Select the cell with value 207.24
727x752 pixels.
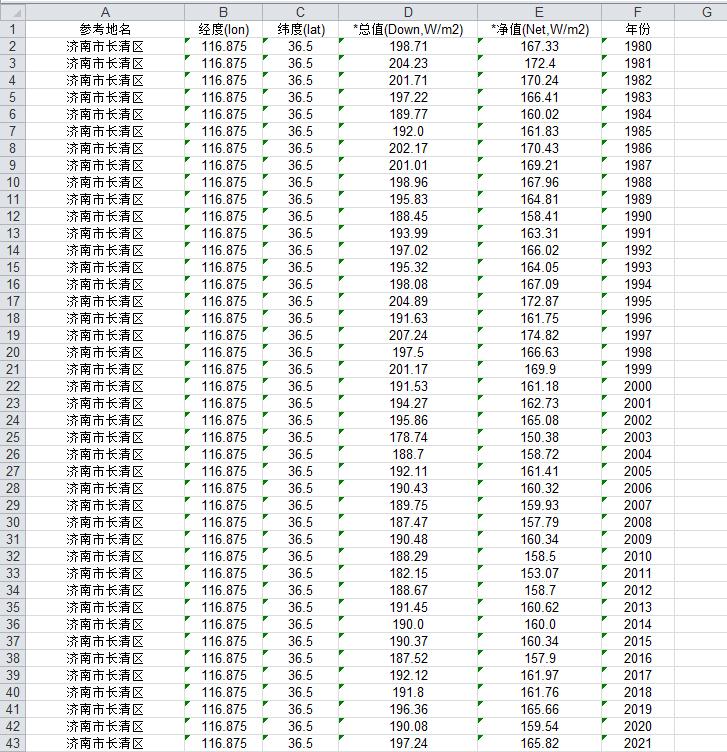coord(408,335)
